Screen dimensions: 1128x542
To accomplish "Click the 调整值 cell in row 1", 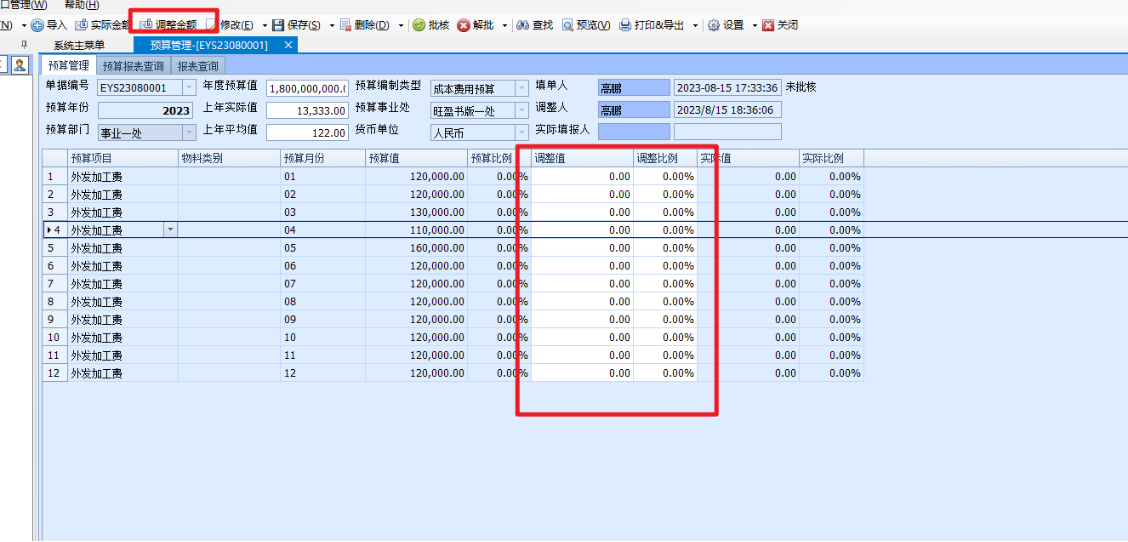I will click(x=582, y=176).
